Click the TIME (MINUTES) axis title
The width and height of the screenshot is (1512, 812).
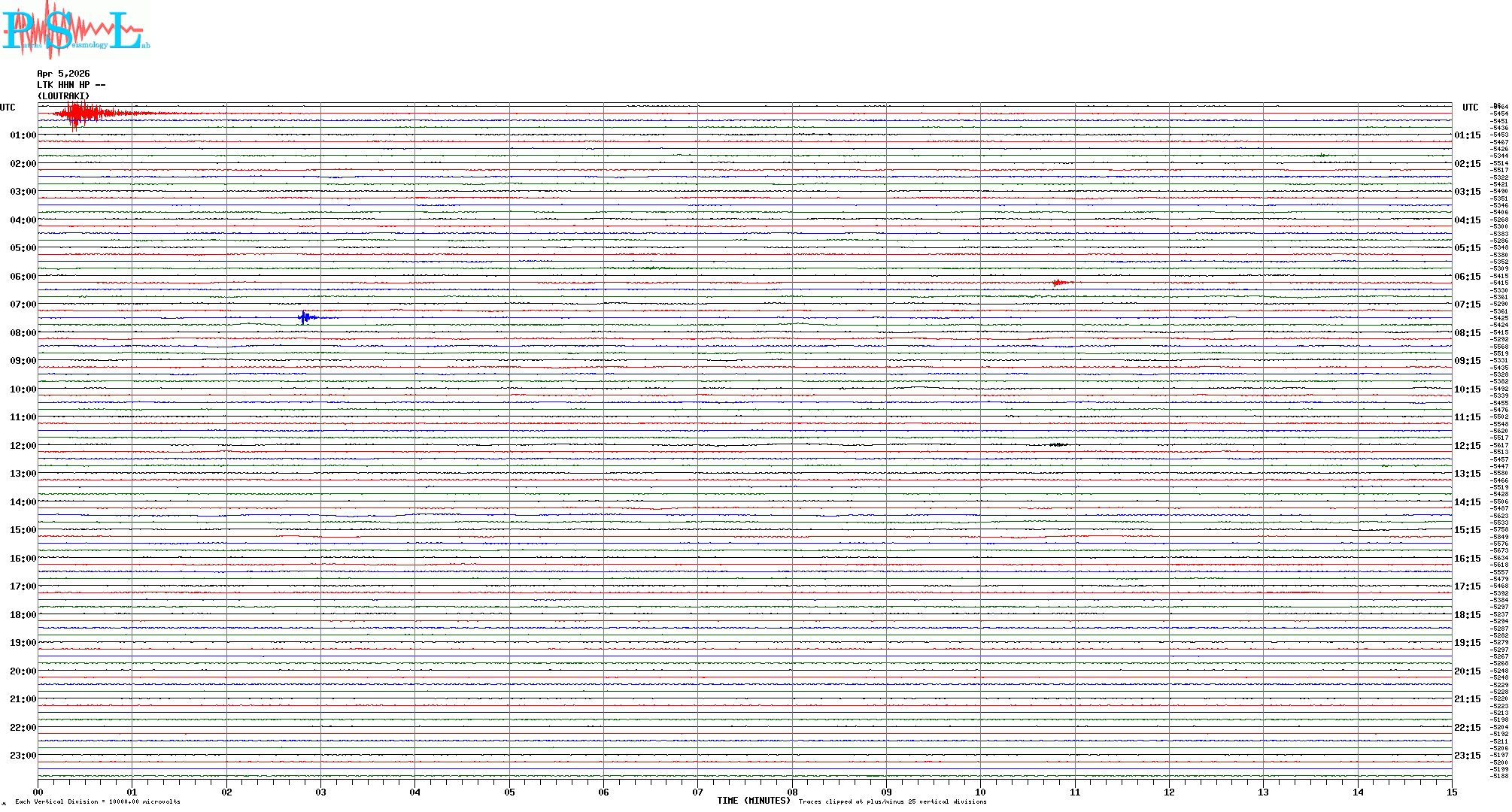754,801
